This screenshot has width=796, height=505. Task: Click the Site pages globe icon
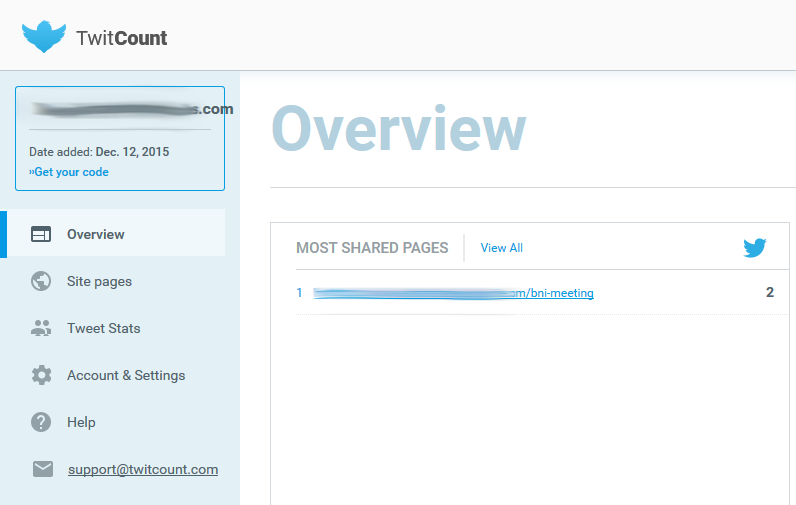pos(41,281)
